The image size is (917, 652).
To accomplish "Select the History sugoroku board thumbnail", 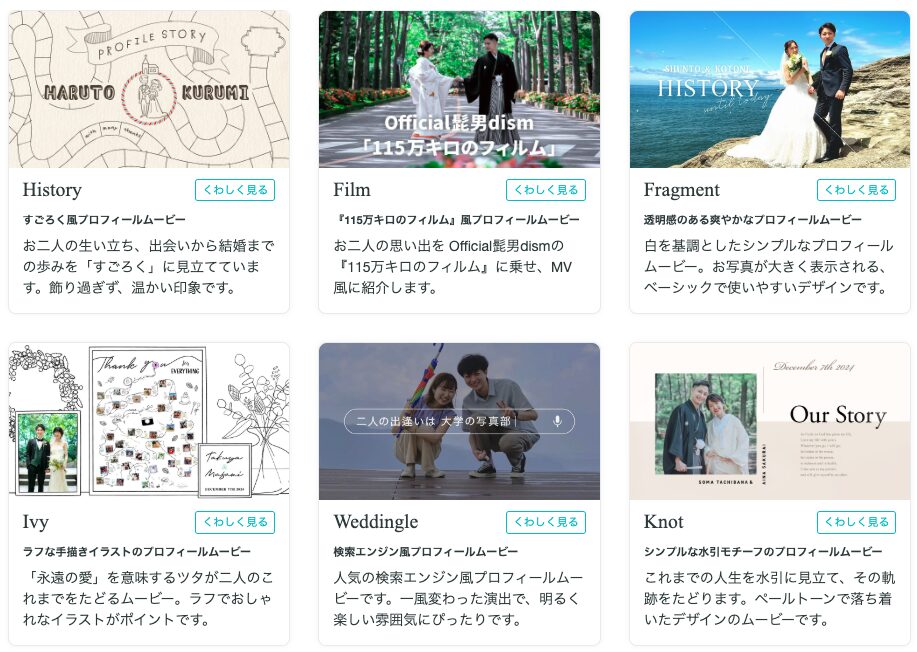I will point(149,89).
